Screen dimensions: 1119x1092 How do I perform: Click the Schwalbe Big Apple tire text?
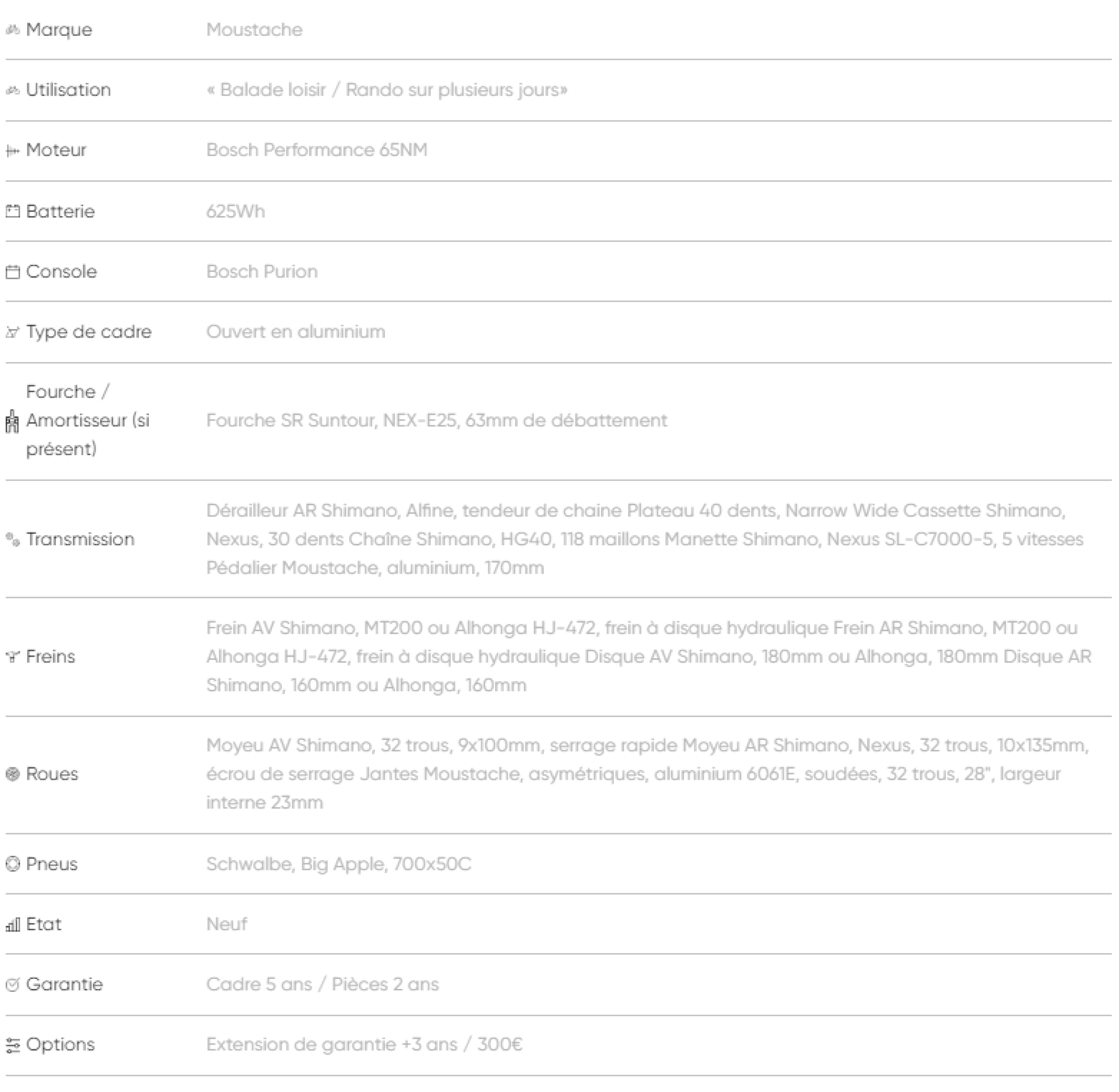[338, 864]
